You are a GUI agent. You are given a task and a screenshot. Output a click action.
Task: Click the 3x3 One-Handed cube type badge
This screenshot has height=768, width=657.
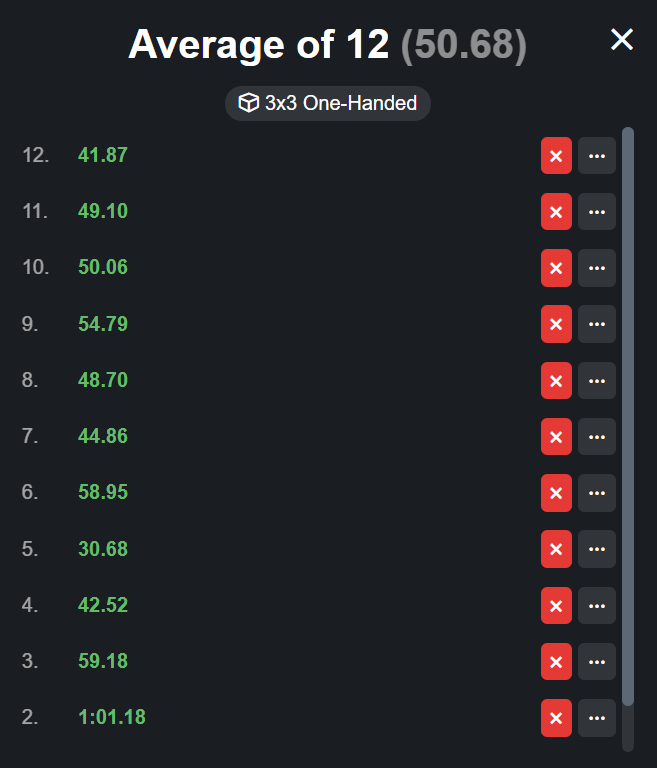pos(328,103)
